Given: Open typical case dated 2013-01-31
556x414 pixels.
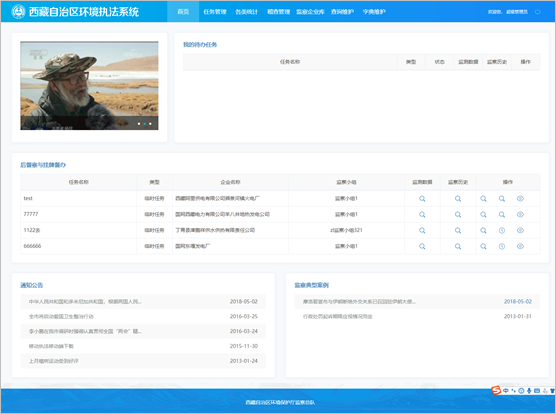Looking at the screenshot, I should tap(417, 316).
